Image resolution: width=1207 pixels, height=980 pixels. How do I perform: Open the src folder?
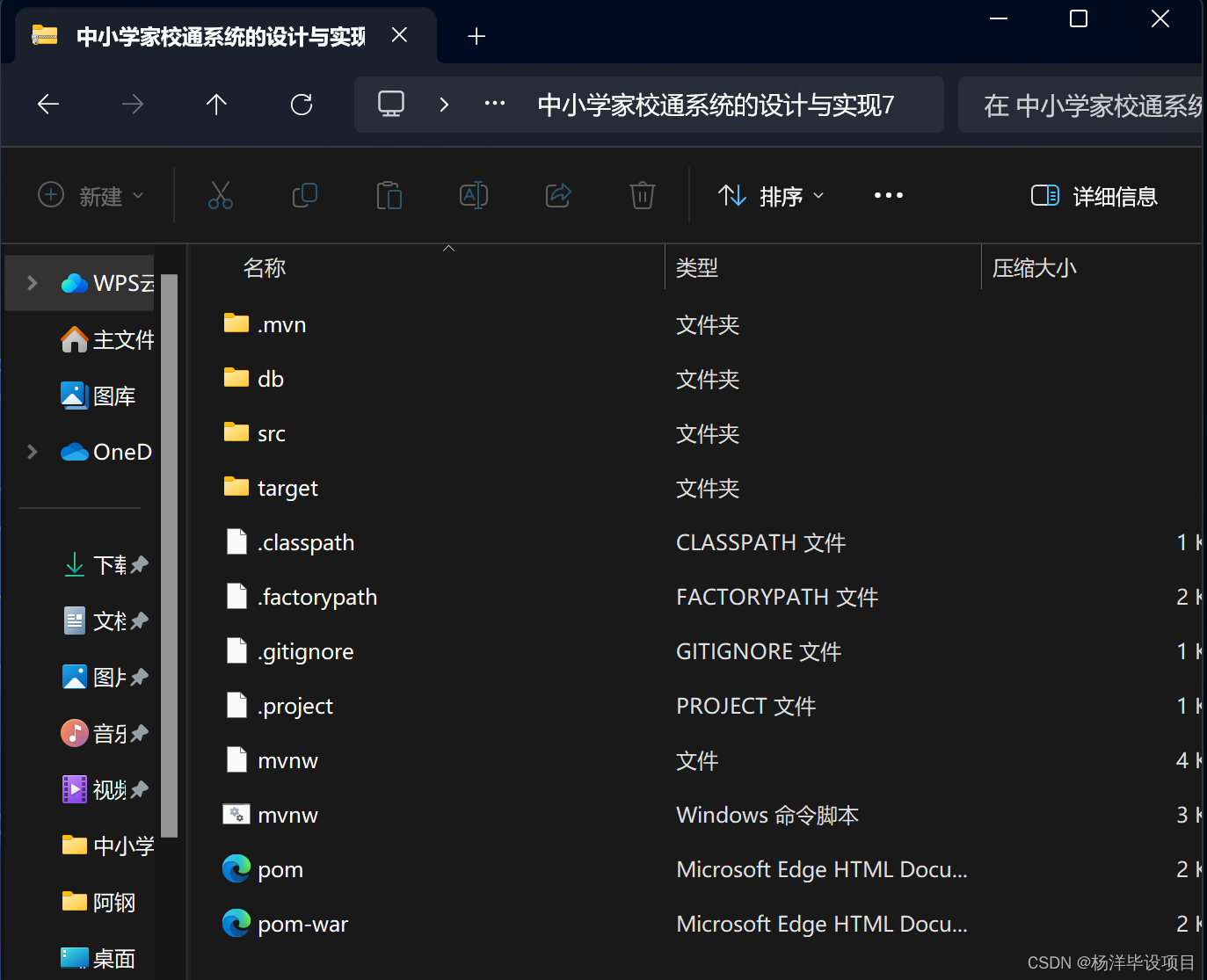pos(272,432)
